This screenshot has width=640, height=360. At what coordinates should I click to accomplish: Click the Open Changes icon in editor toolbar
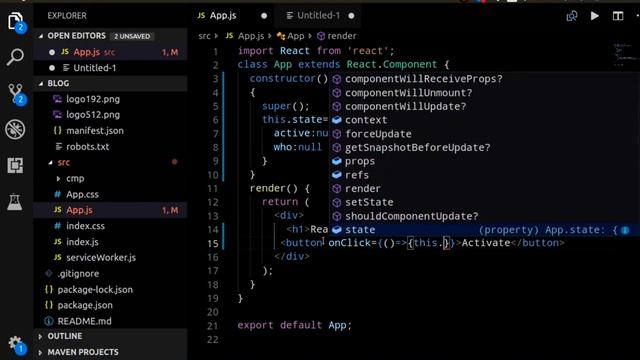572,16
